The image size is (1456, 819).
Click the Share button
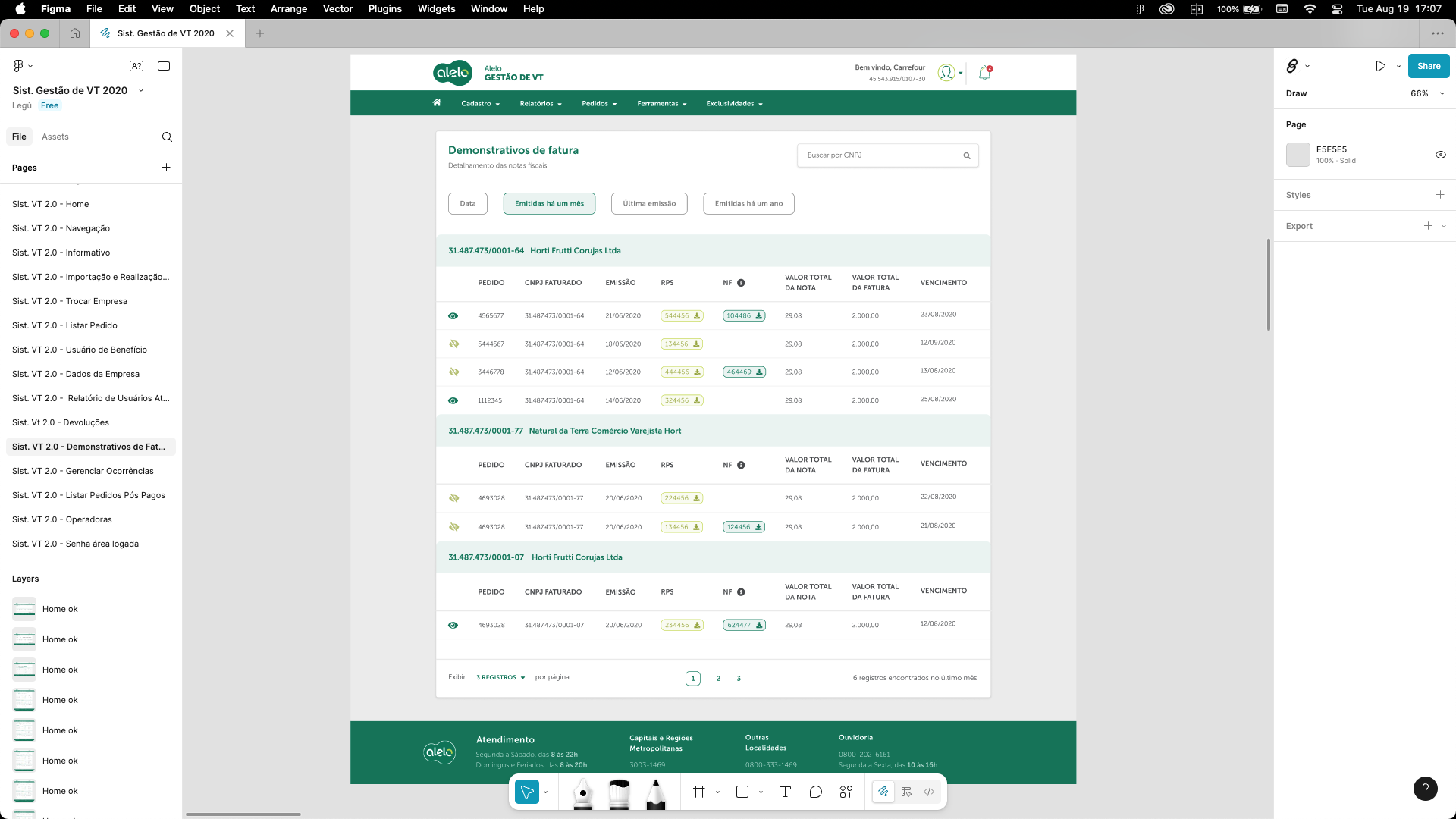click(1429, 66)
